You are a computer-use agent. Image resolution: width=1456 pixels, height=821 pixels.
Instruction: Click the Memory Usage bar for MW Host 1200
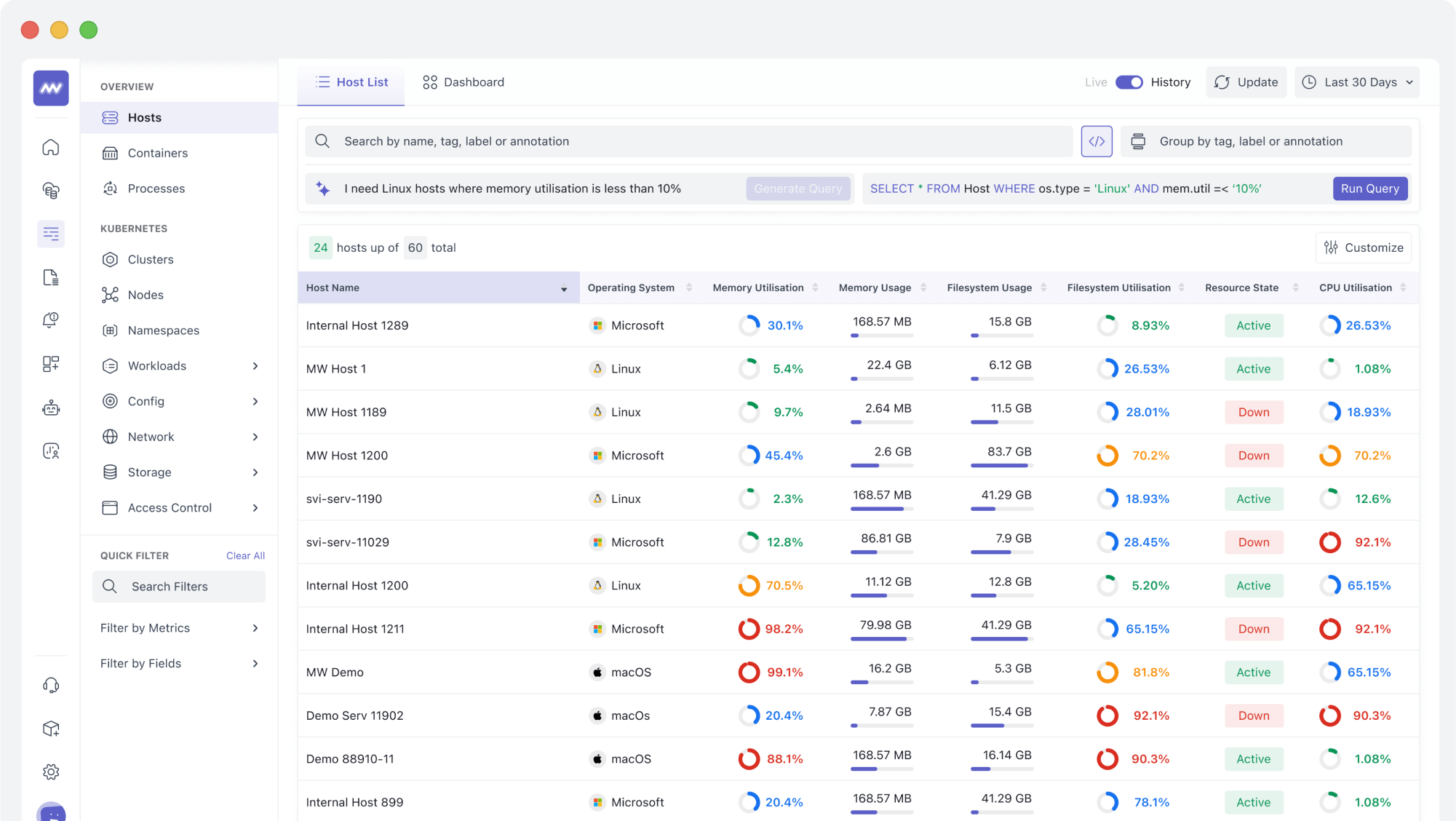[x=881, y=465]
